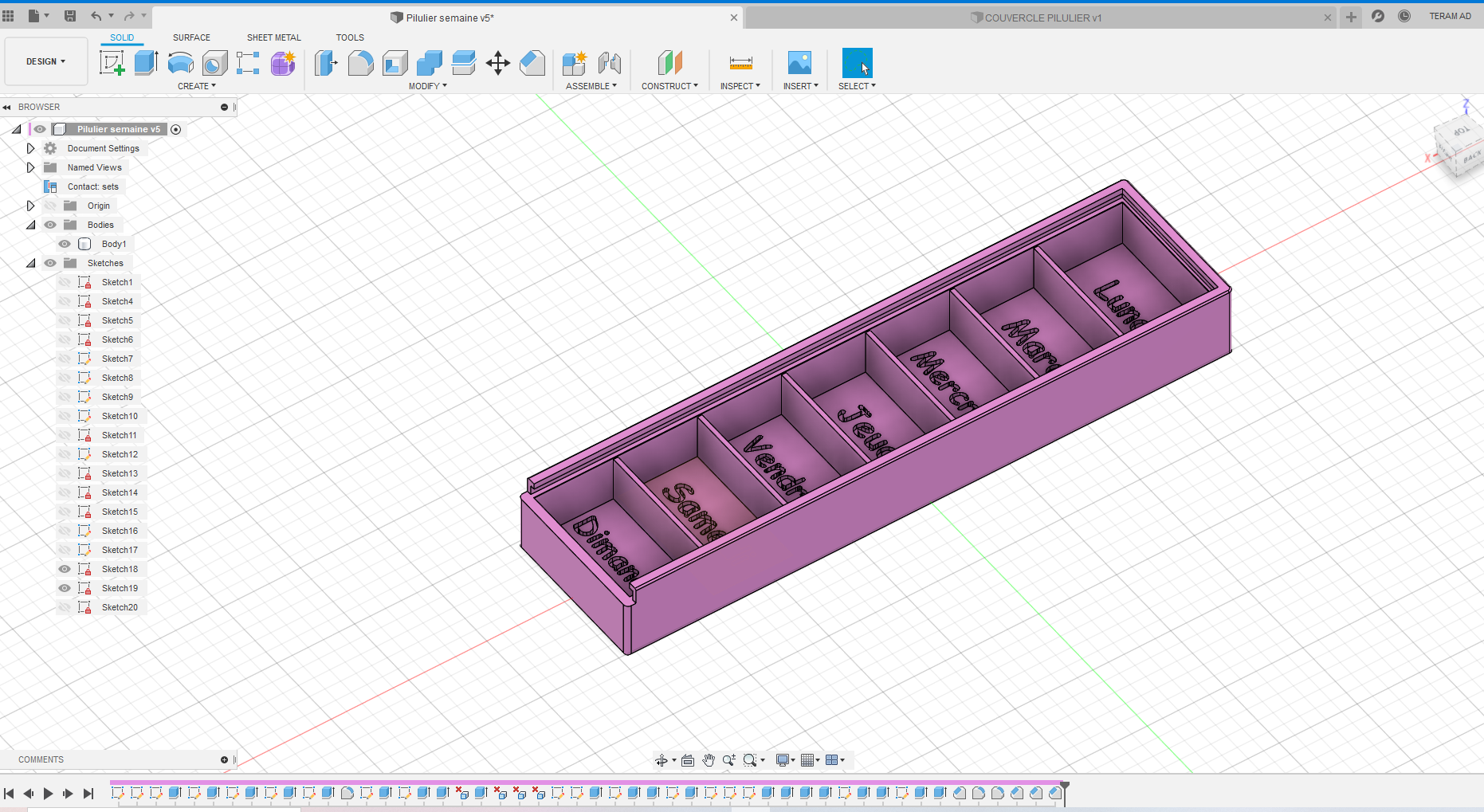Screen dimensions: 1484x812
Task: Show Sketch1
Action: [x=65, y=282]
